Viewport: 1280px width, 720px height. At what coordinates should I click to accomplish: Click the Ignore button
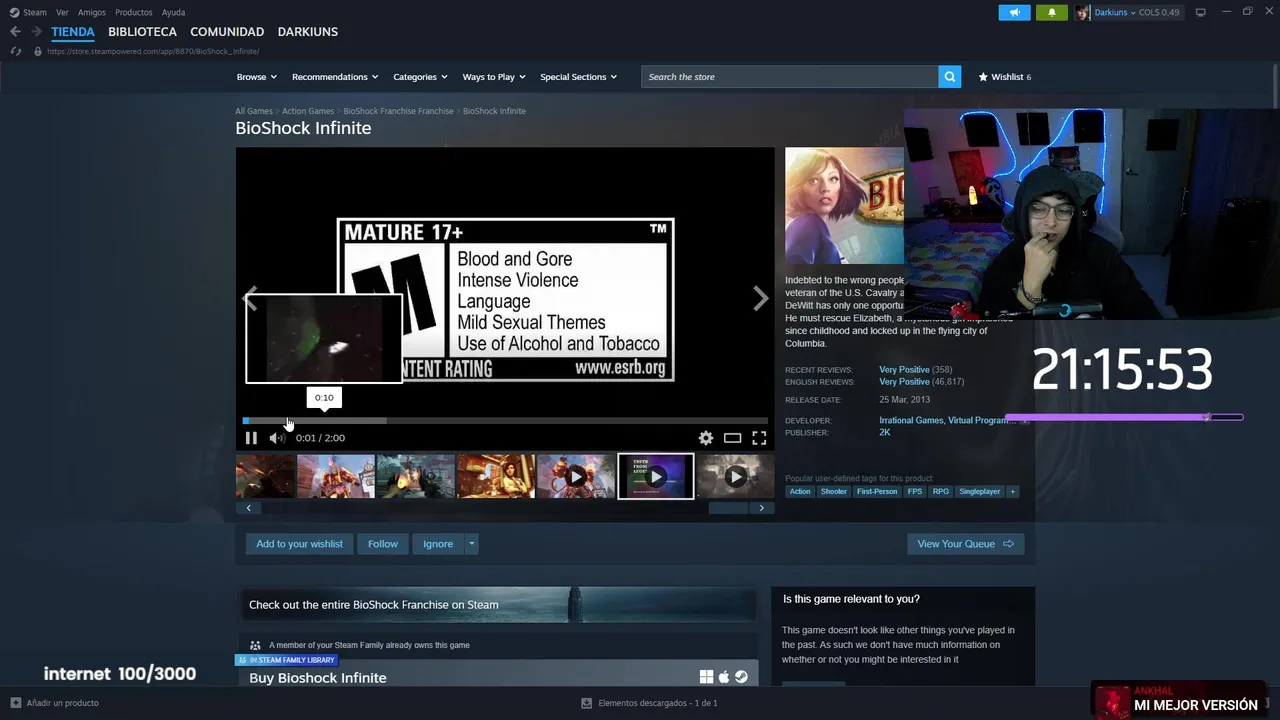[x=438, y=544]
